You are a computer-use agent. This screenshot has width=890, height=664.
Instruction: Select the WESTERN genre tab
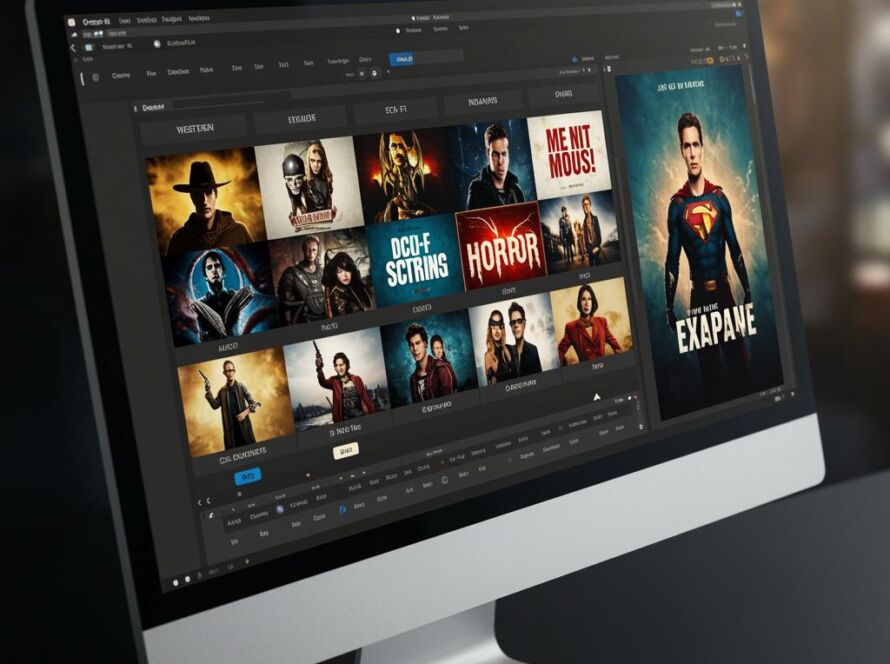[x=194, y=129]
